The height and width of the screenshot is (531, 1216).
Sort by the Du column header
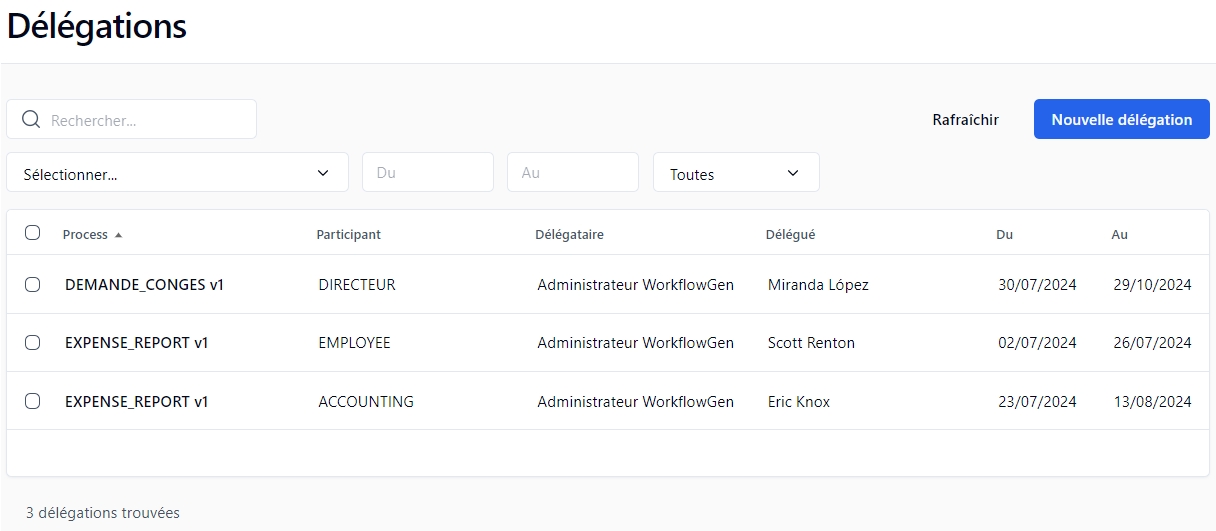[1004, 235]
